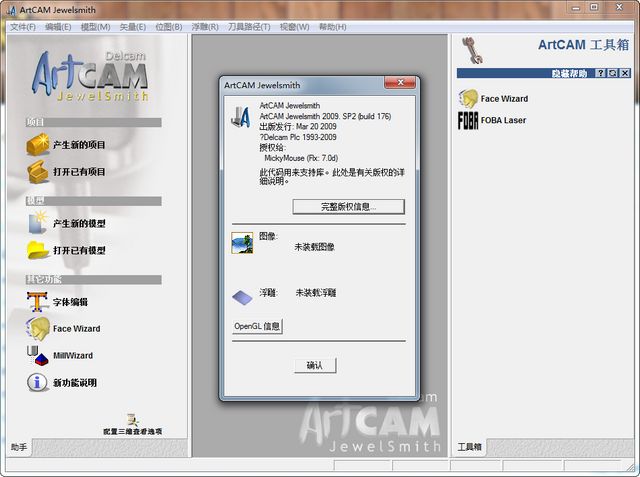The height and width of the screenshot is (477, 640).
Task: Click the ArtCAM title bar app icon
Action: pyautogui.click(x=11, y=10)
